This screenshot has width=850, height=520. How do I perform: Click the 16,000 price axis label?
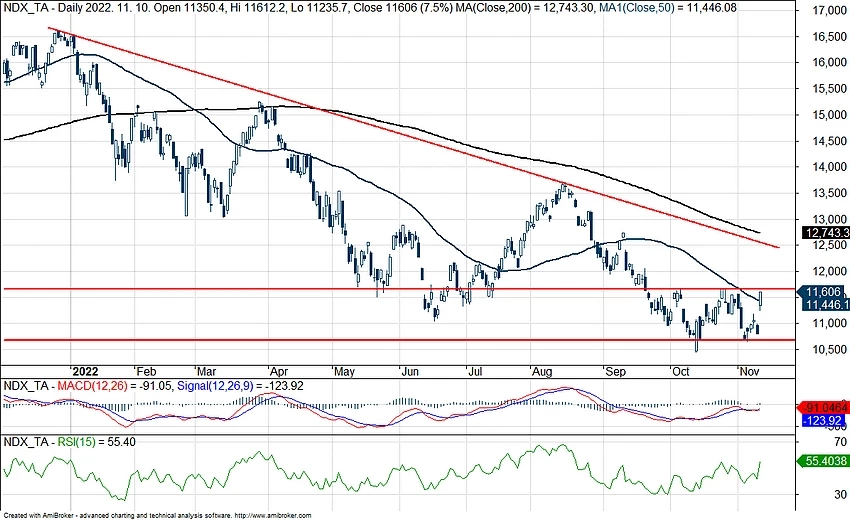[x=829, y=62]
